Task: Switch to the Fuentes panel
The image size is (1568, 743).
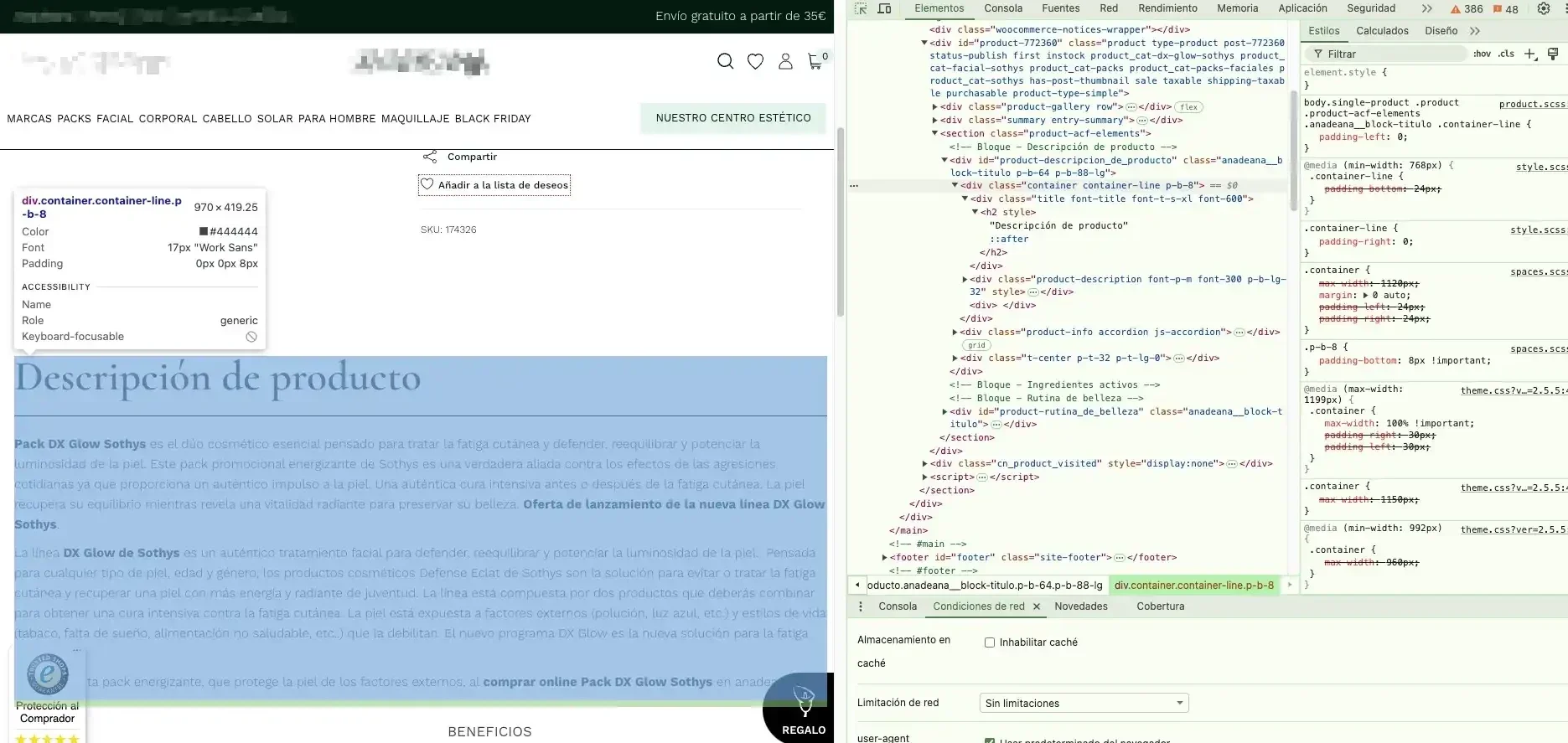Action: tap(1061, 8)
